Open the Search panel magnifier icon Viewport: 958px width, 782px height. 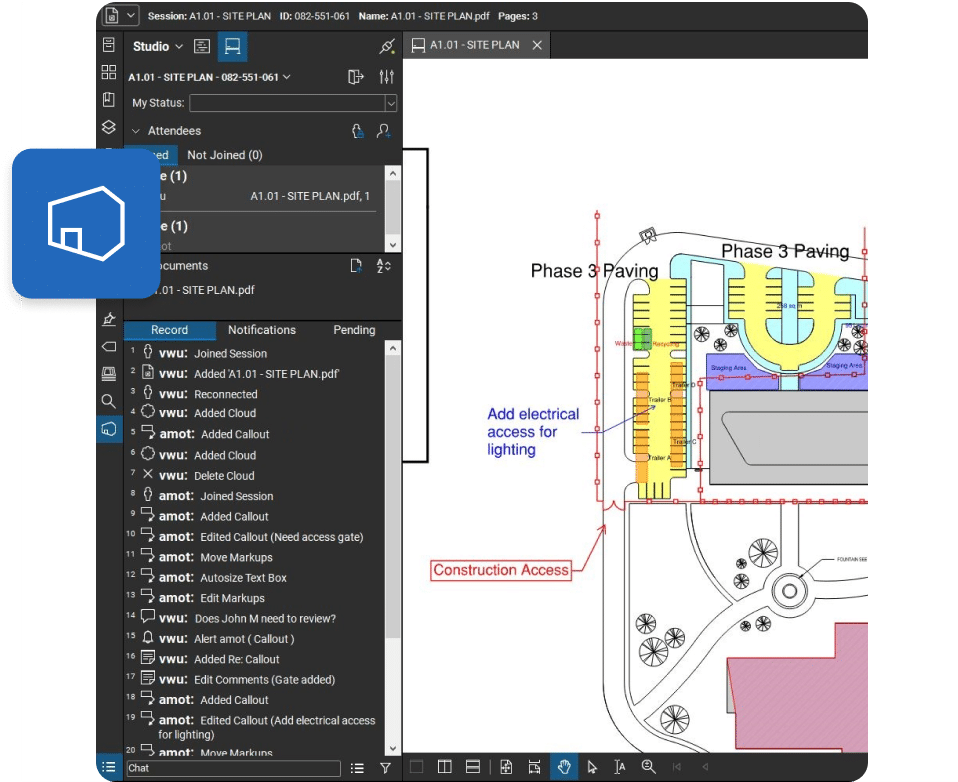pyautogui.click(x=109, y=401)
